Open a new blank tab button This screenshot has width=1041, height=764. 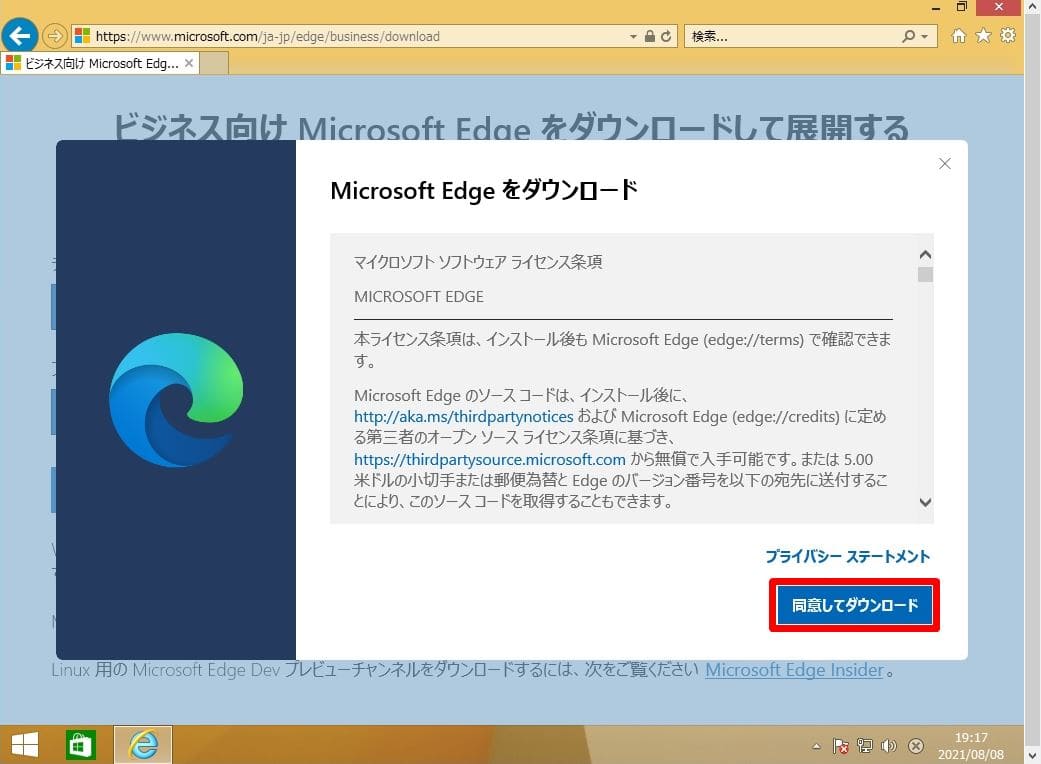[x=214, y=64]
